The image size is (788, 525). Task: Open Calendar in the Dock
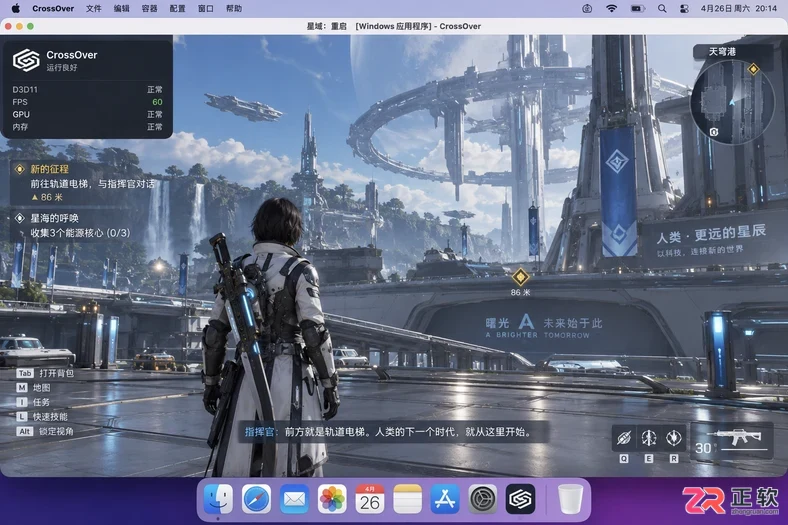pyautogui.click(x=370, y=499)
